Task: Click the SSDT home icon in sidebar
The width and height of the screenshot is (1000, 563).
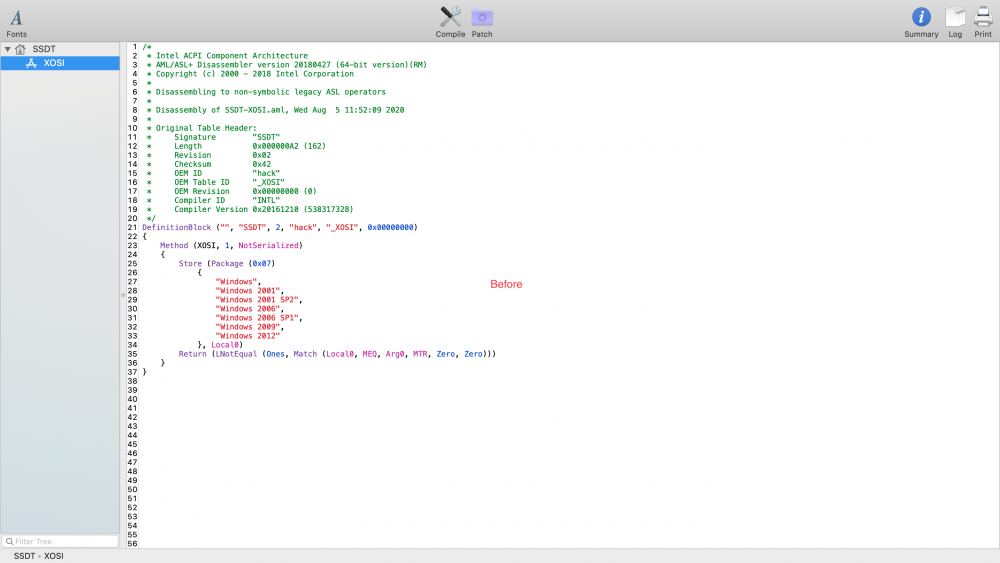Action: click(x=21, y=49)
